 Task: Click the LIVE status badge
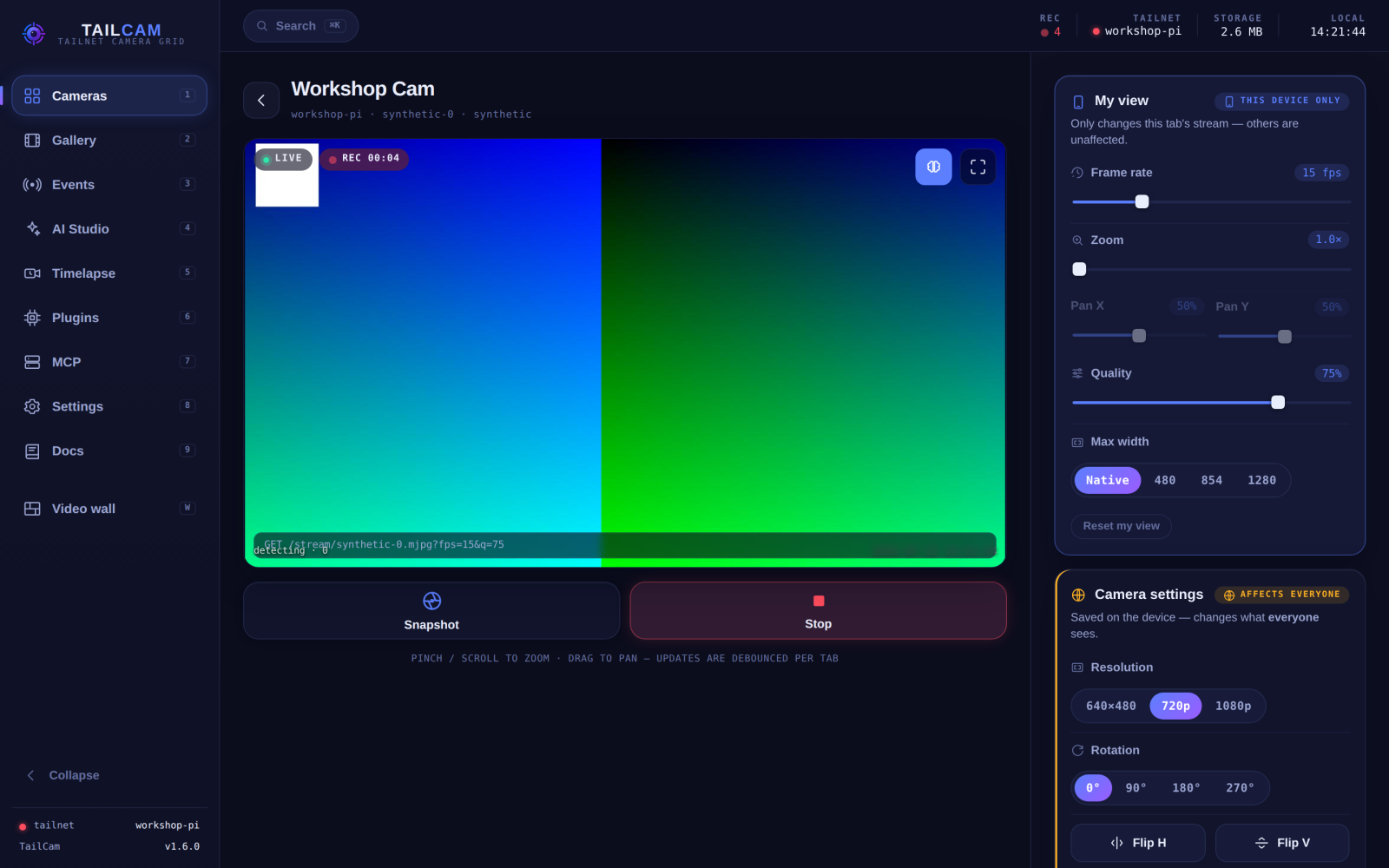point(283,159)
